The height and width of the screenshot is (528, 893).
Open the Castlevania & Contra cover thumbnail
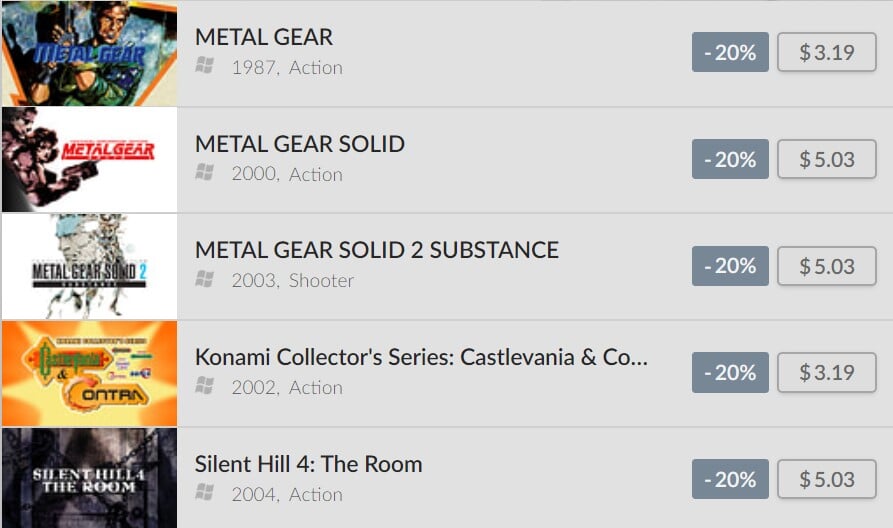(x=89, y=373)
